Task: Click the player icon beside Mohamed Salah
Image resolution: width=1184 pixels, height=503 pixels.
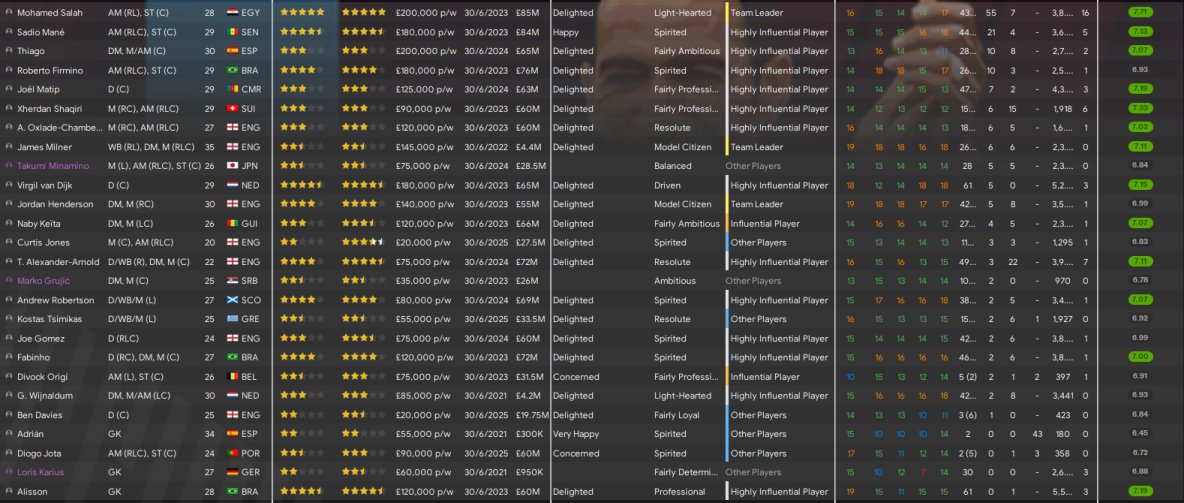Action: [x=8, y=13]
